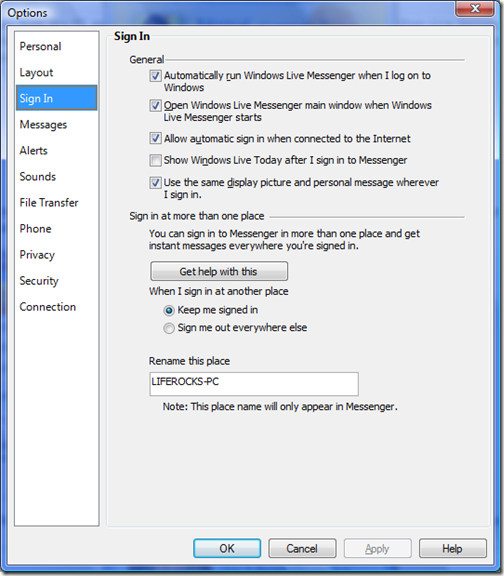Click the Get help with this button
The image size is (504, 576).
click(219, 271)
